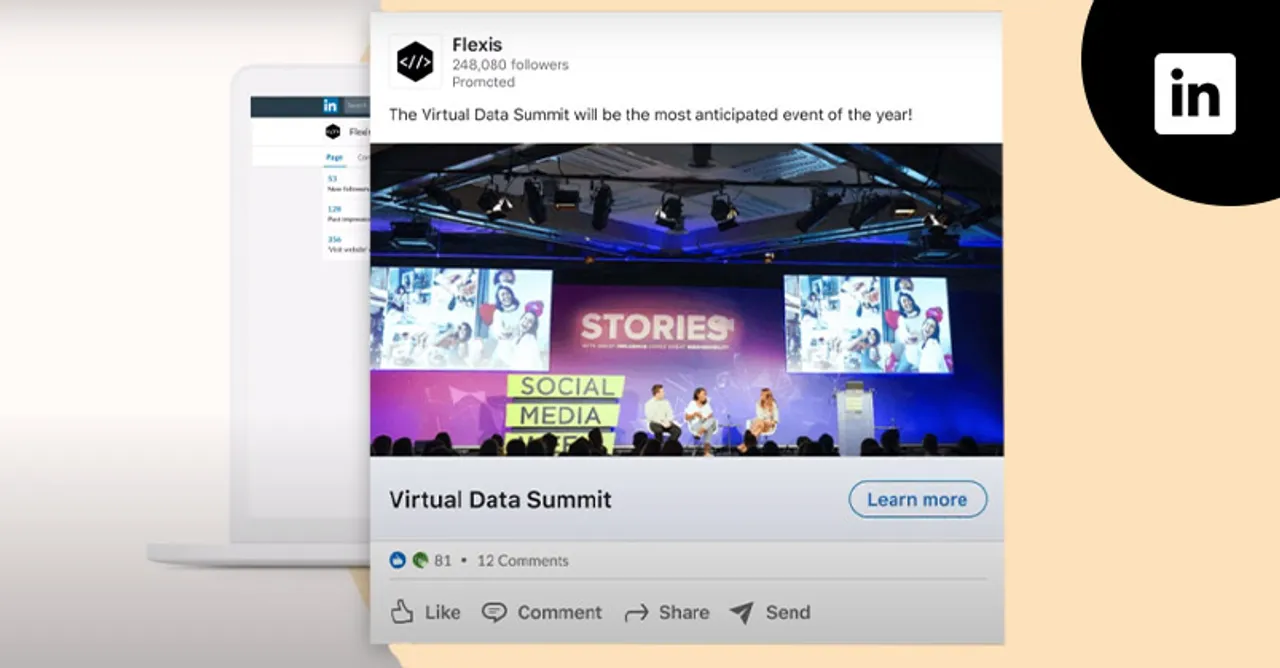
Task: Click the paper plane Send icon
Action: pos(741,612)
